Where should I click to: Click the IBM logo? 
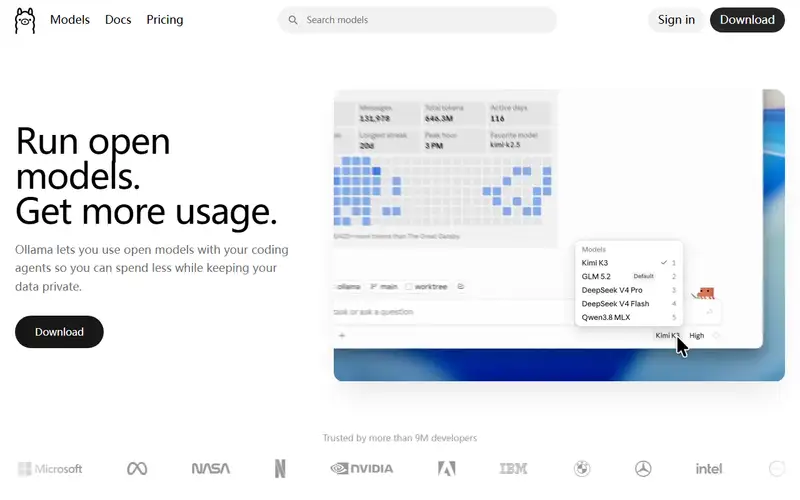click(x=513, y=468)
